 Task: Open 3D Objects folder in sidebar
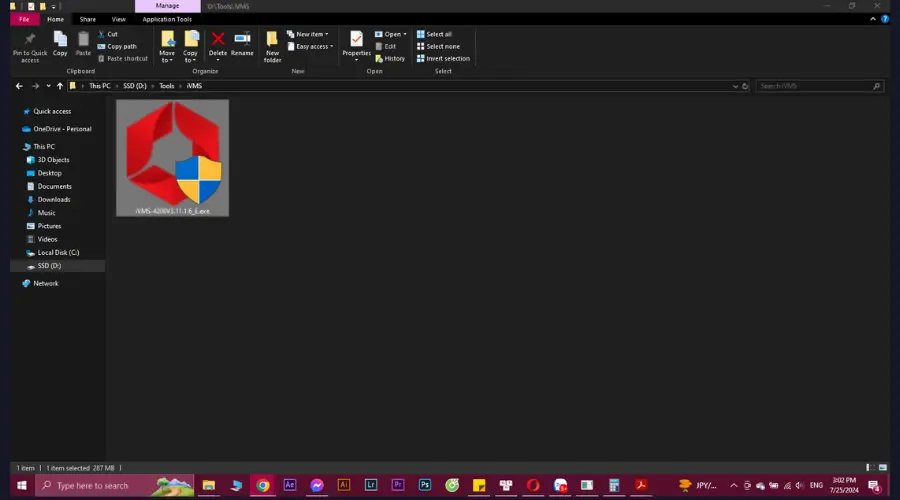click(53, 160)
